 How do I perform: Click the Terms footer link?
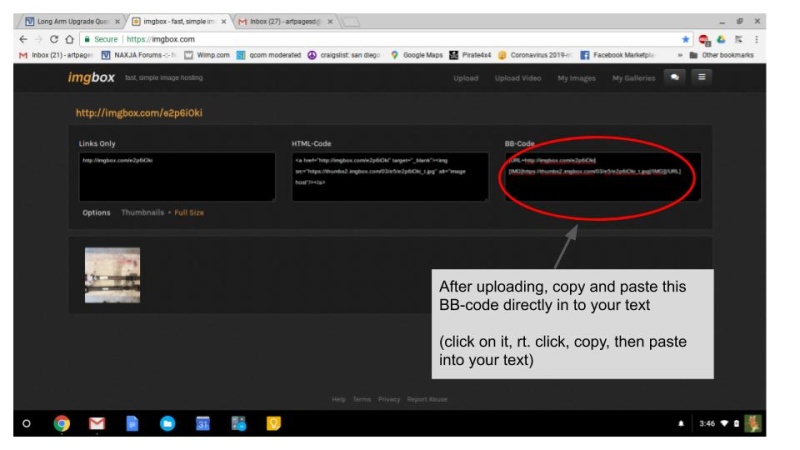pos(362,399)
